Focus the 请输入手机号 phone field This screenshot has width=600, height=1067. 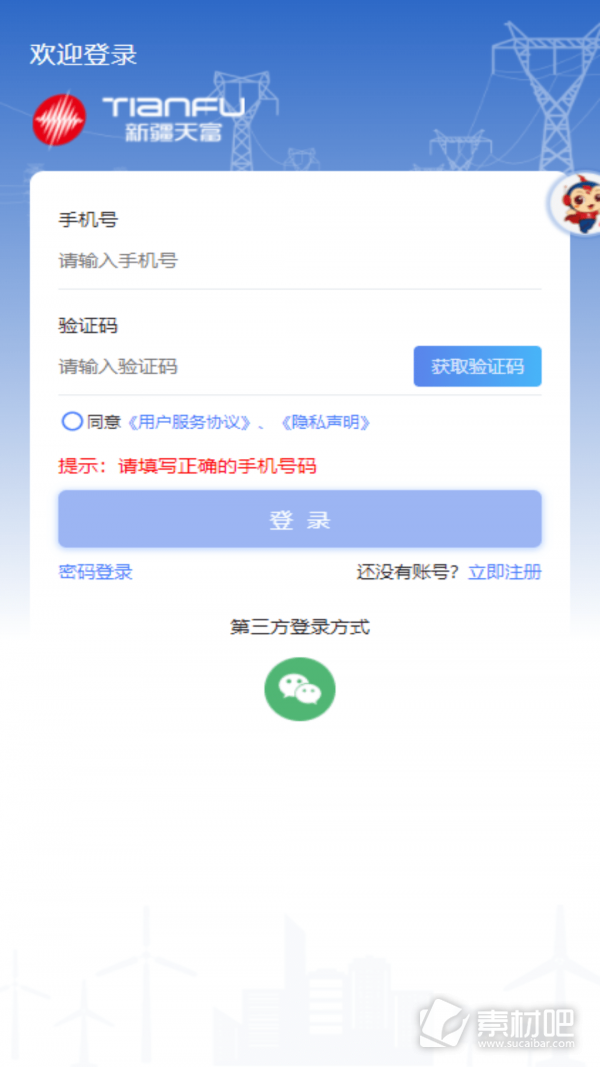coord(299,261)
